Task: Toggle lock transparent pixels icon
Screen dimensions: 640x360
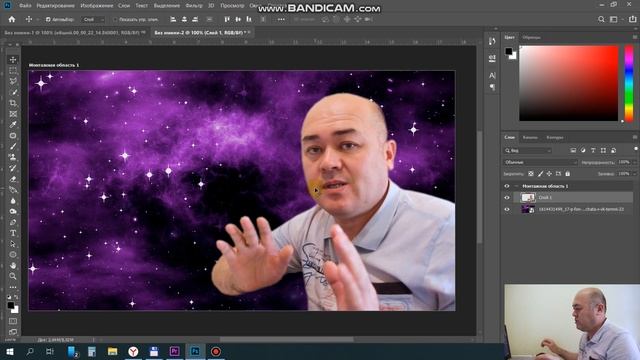Action: click(x=531, y=174)
